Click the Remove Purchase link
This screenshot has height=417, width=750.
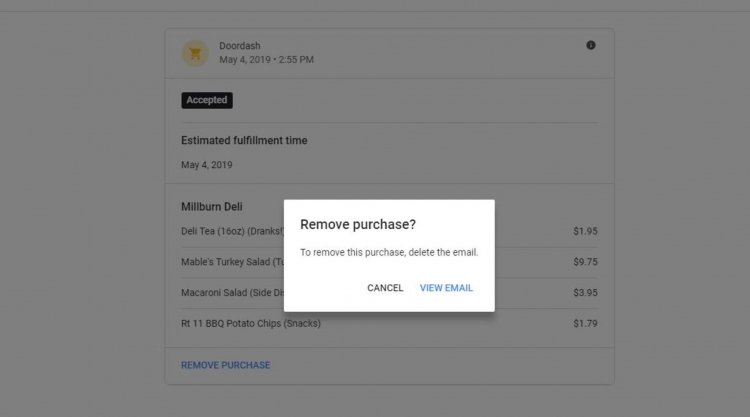point(226,365)
